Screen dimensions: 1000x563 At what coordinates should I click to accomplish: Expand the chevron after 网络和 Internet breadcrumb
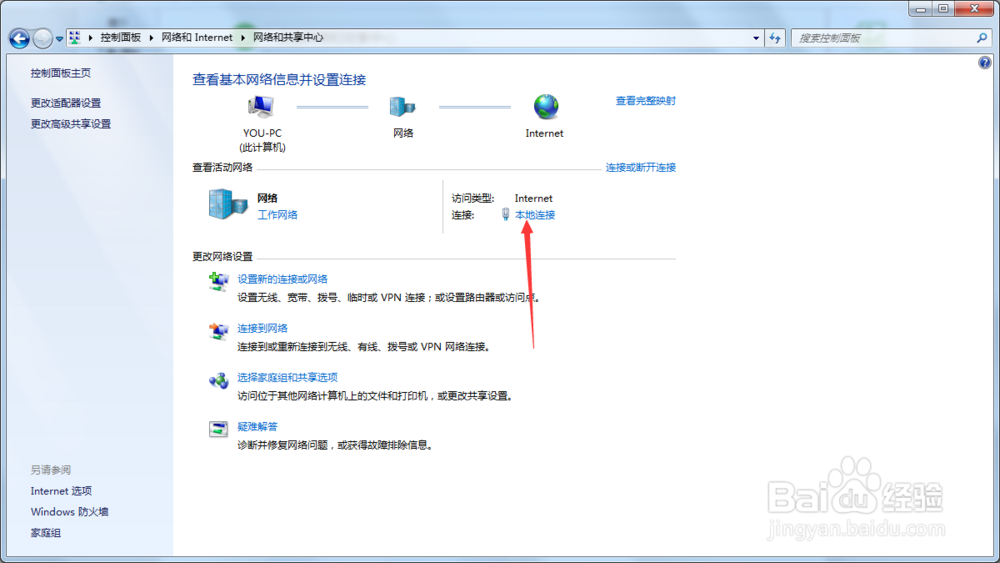[x=243, y=38]
